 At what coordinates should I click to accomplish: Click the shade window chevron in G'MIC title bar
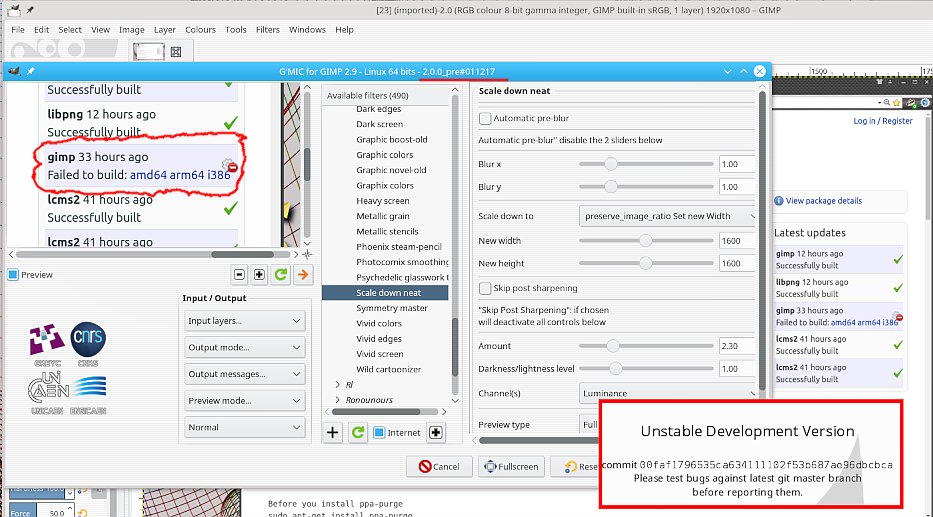(727, 71)
